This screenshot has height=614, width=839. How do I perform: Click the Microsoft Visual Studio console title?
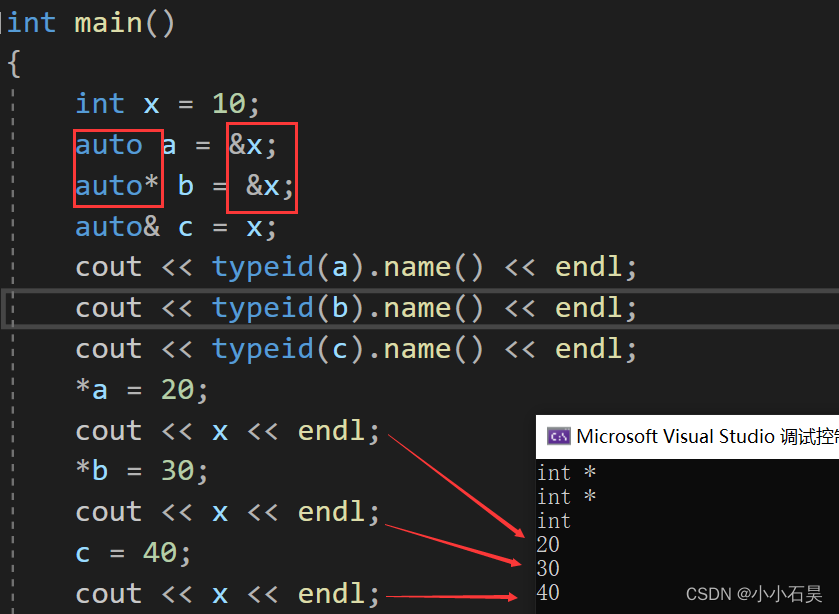click(707, 437)
